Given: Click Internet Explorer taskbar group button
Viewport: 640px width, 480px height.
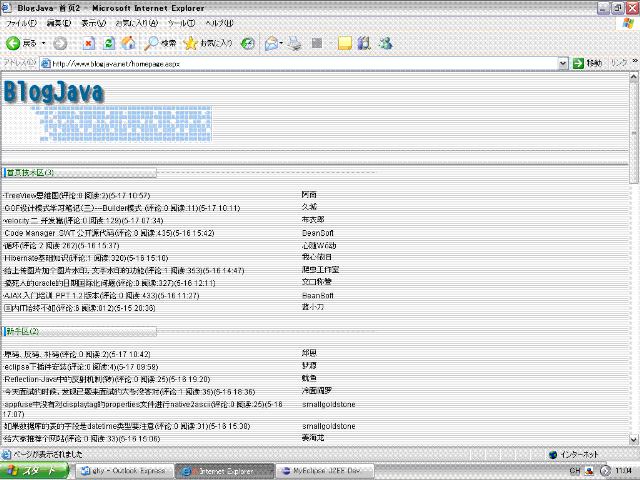Looking at the screenshot, I should point(224,471).
